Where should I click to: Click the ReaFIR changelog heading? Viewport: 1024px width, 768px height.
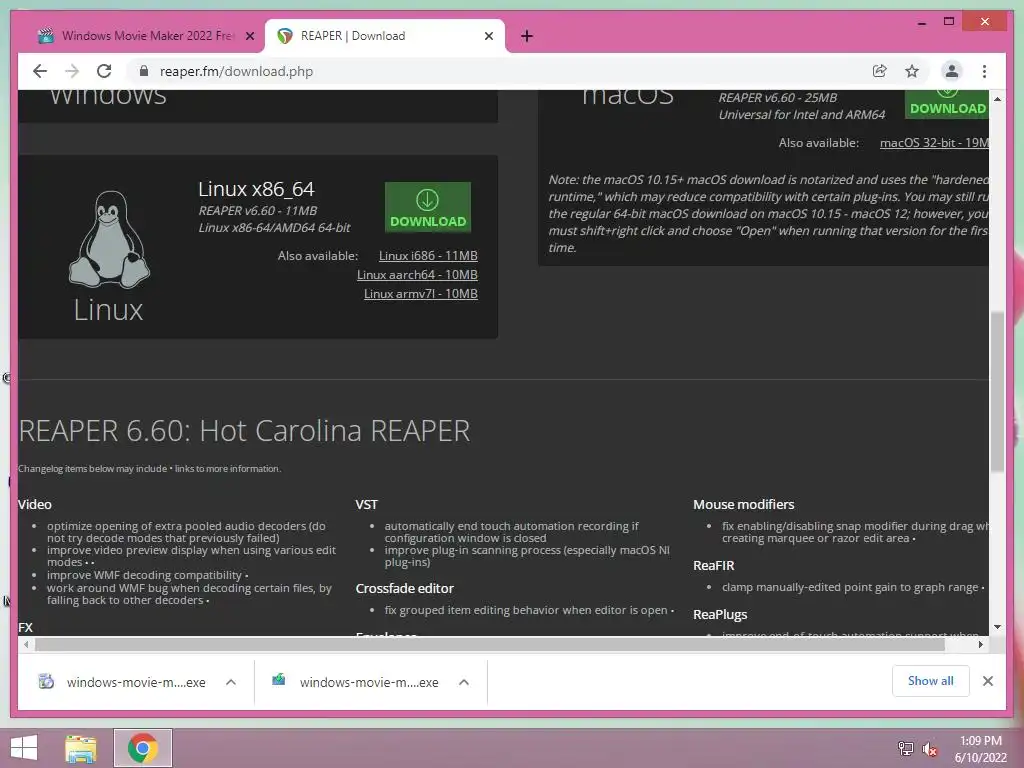[713, 566]
